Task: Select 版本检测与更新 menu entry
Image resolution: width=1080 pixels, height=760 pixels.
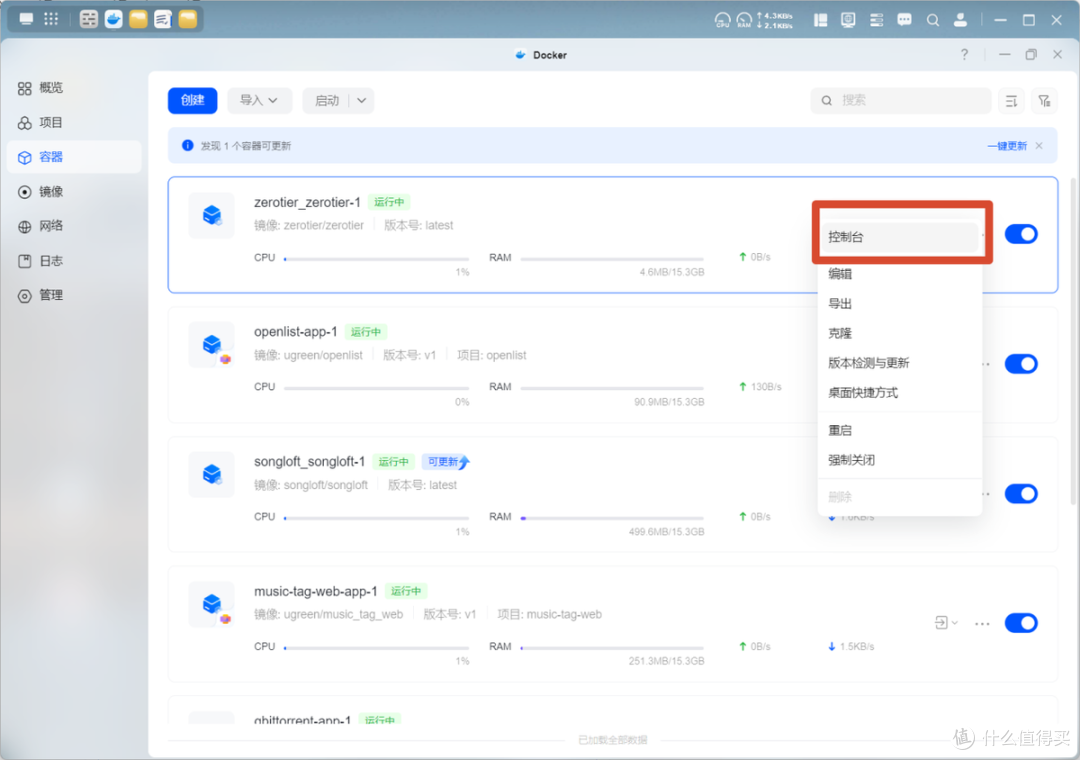Action: click(900, 362)
